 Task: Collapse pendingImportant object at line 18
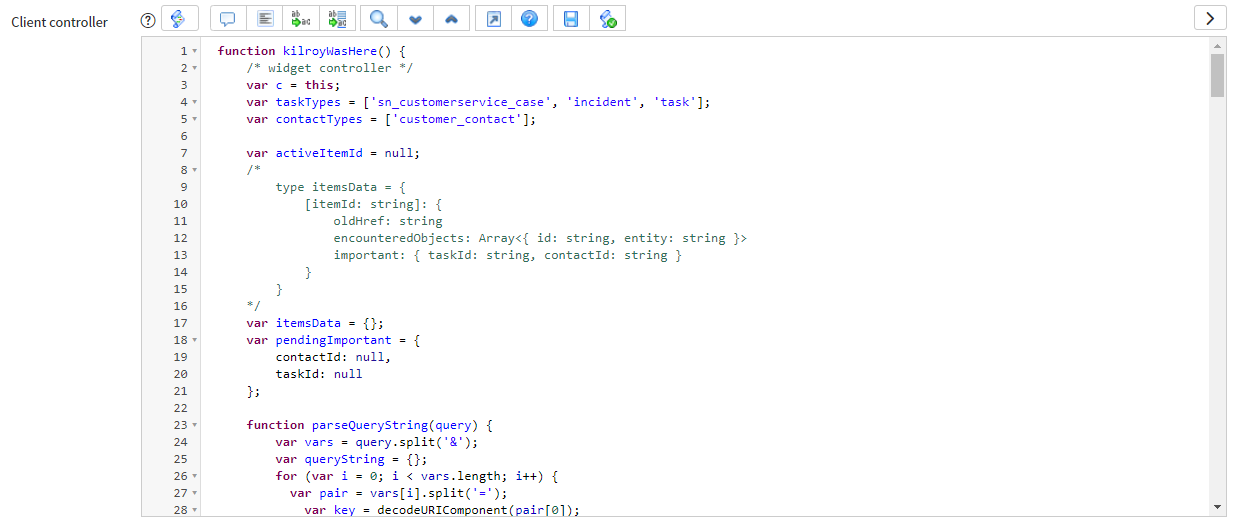coord(195,340)
